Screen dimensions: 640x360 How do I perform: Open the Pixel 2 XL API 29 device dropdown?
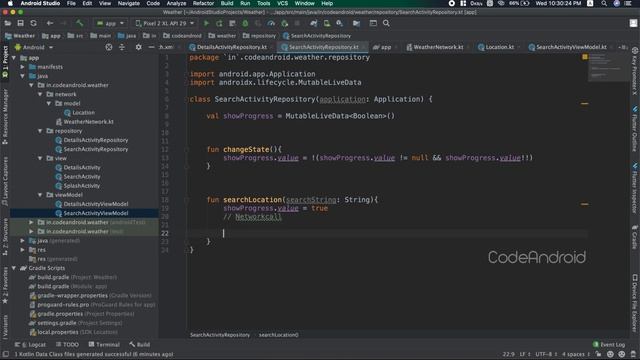click(164, 23)
